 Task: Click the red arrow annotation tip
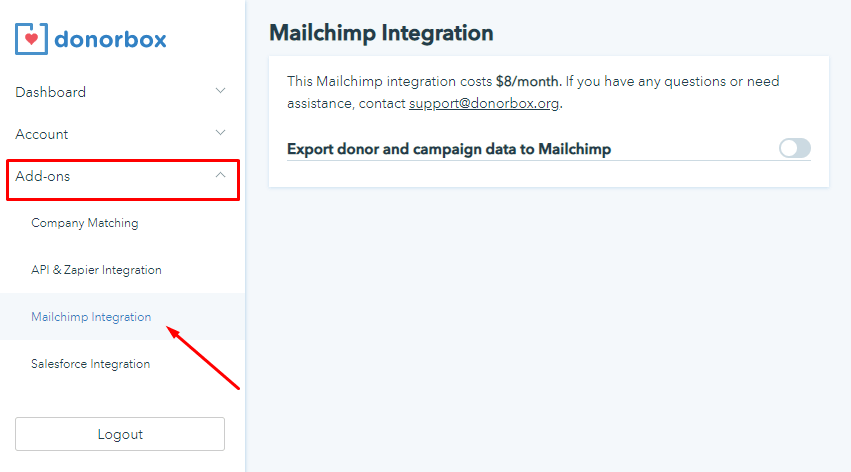[x=168, y=326]
